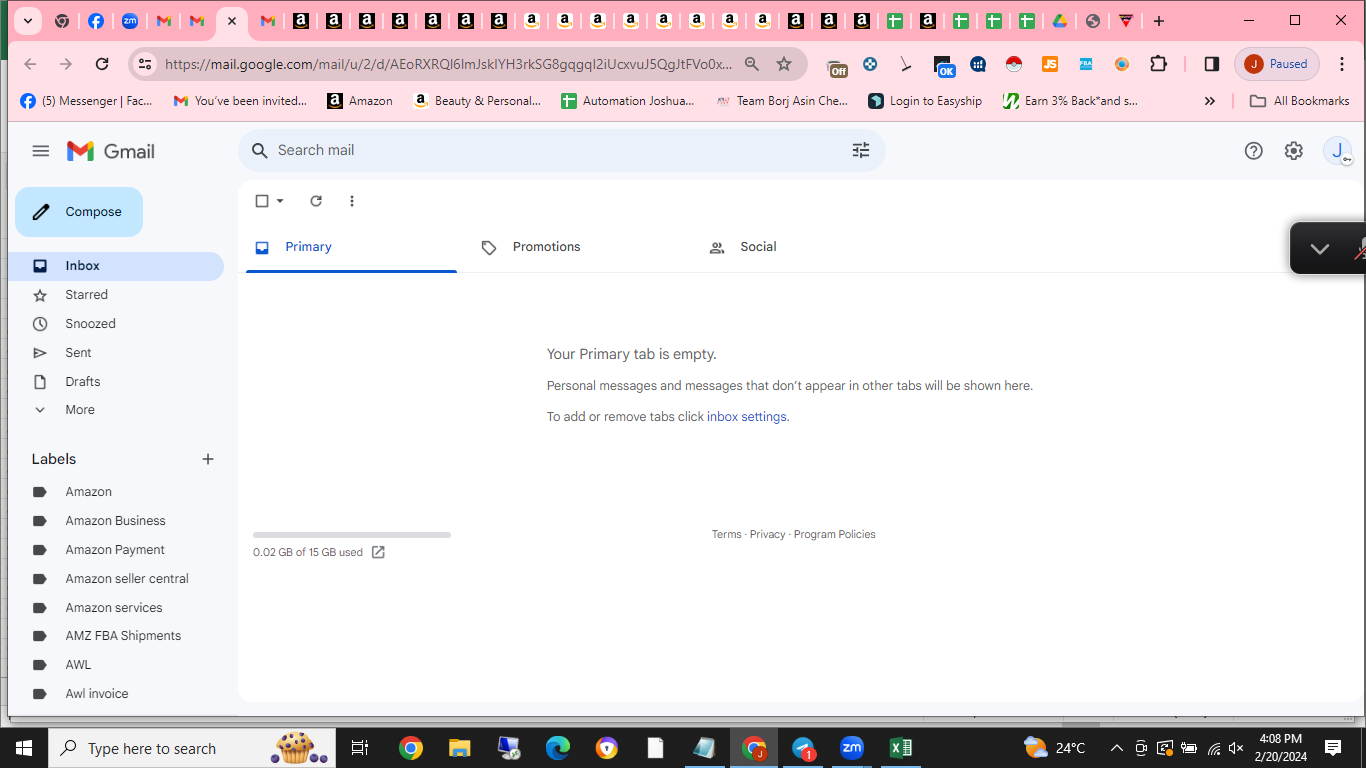Tick the select-all messages checkbox
This screenshot has height=768, width=1366.
[x=262, y=201]
